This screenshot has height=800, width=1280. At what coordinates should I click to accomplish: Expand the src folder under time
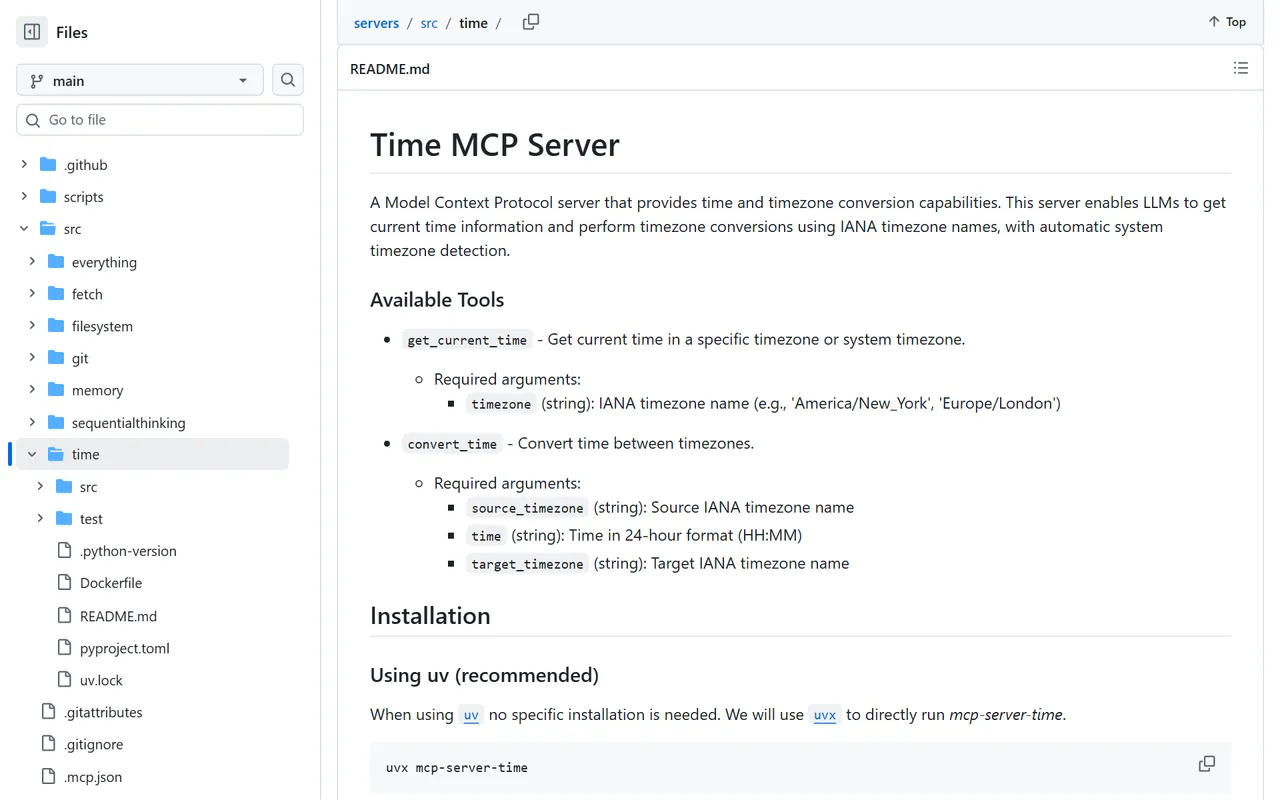pyautogui.click(x=40, y=486)
